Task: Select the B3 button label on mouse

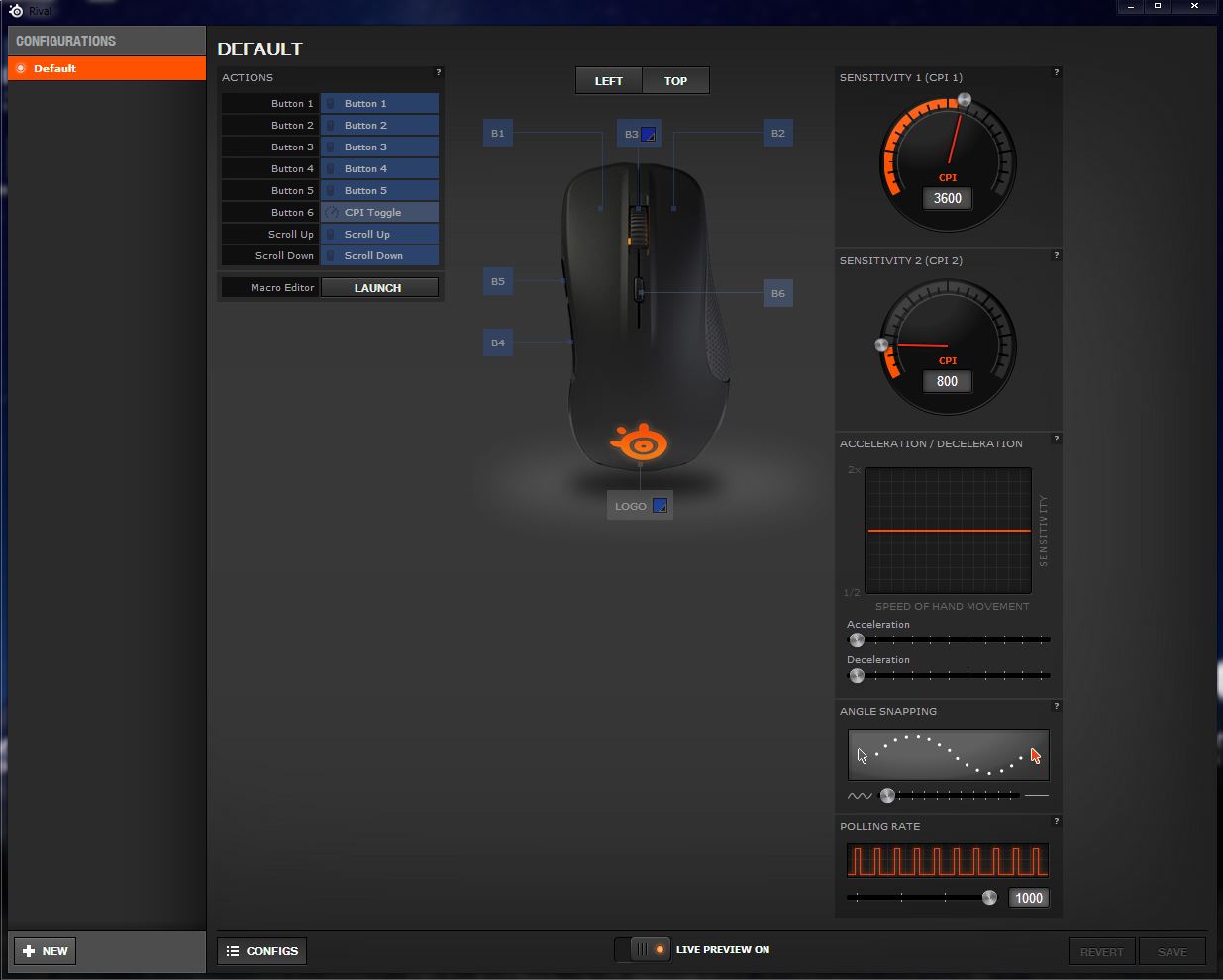Action: (x=631, y=134)
